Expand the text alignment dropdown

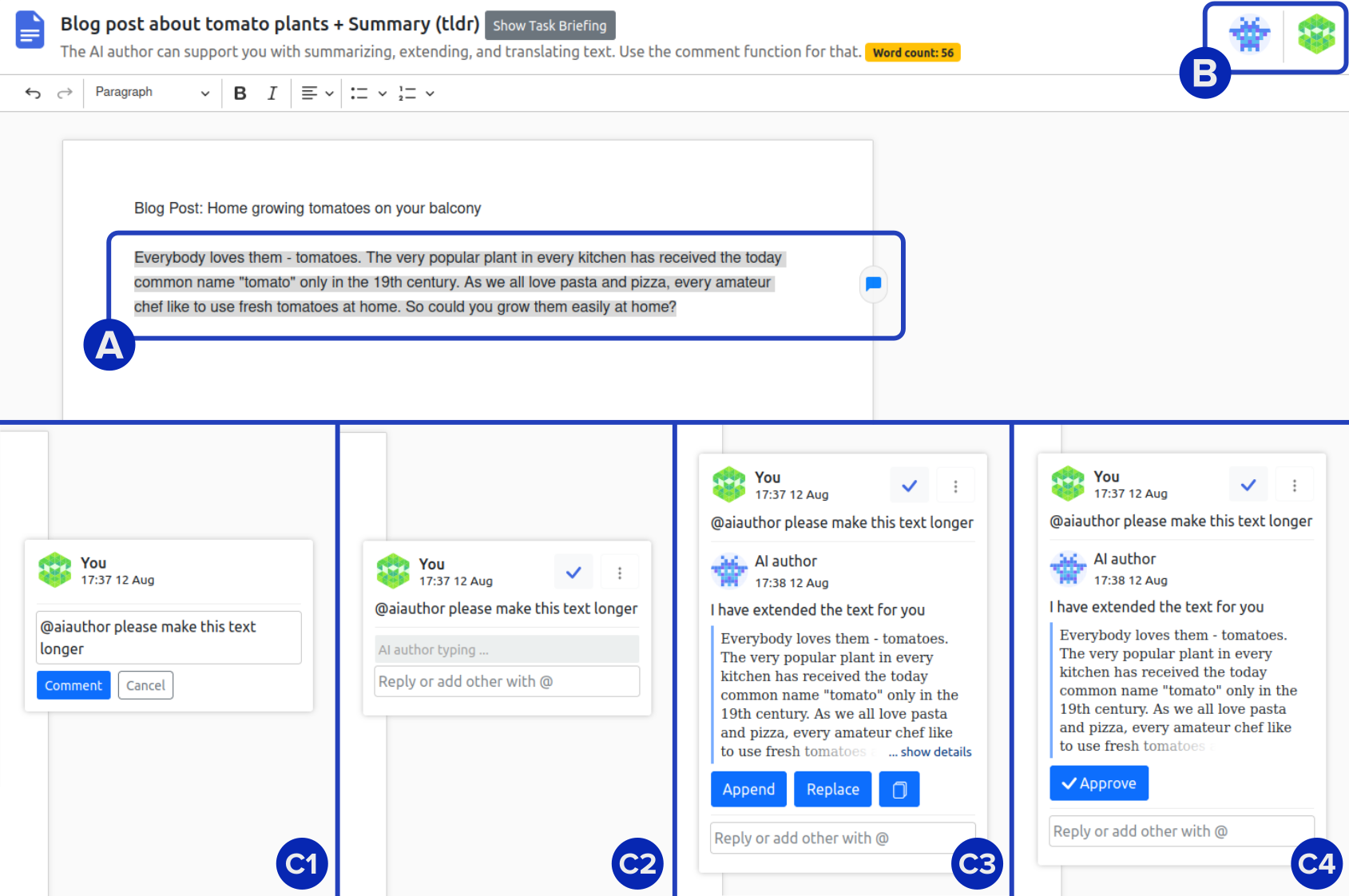tap(328, 93)
